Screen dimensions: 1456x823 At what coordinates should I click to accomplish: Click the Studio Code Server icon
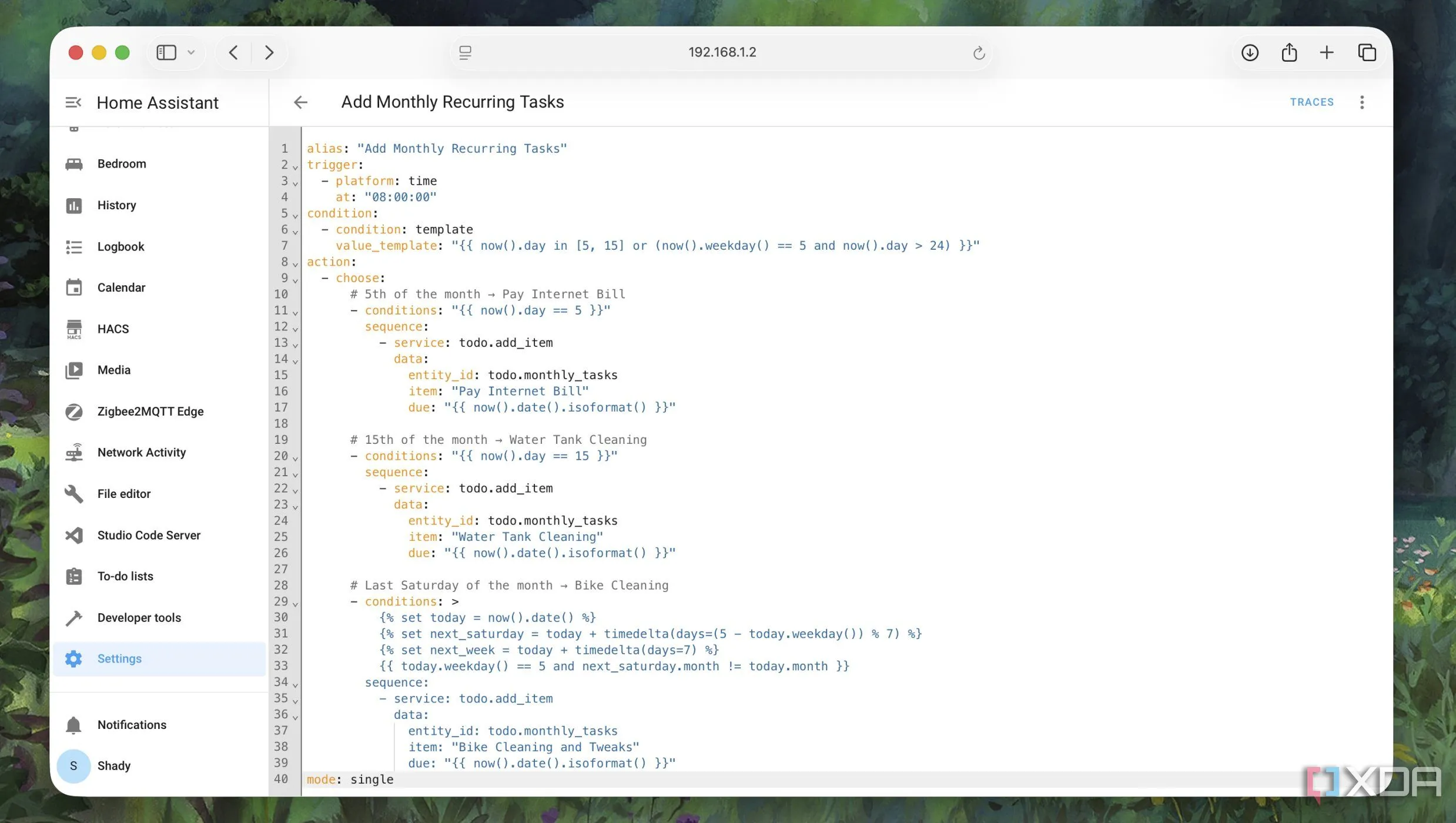[x=74, y=535]
